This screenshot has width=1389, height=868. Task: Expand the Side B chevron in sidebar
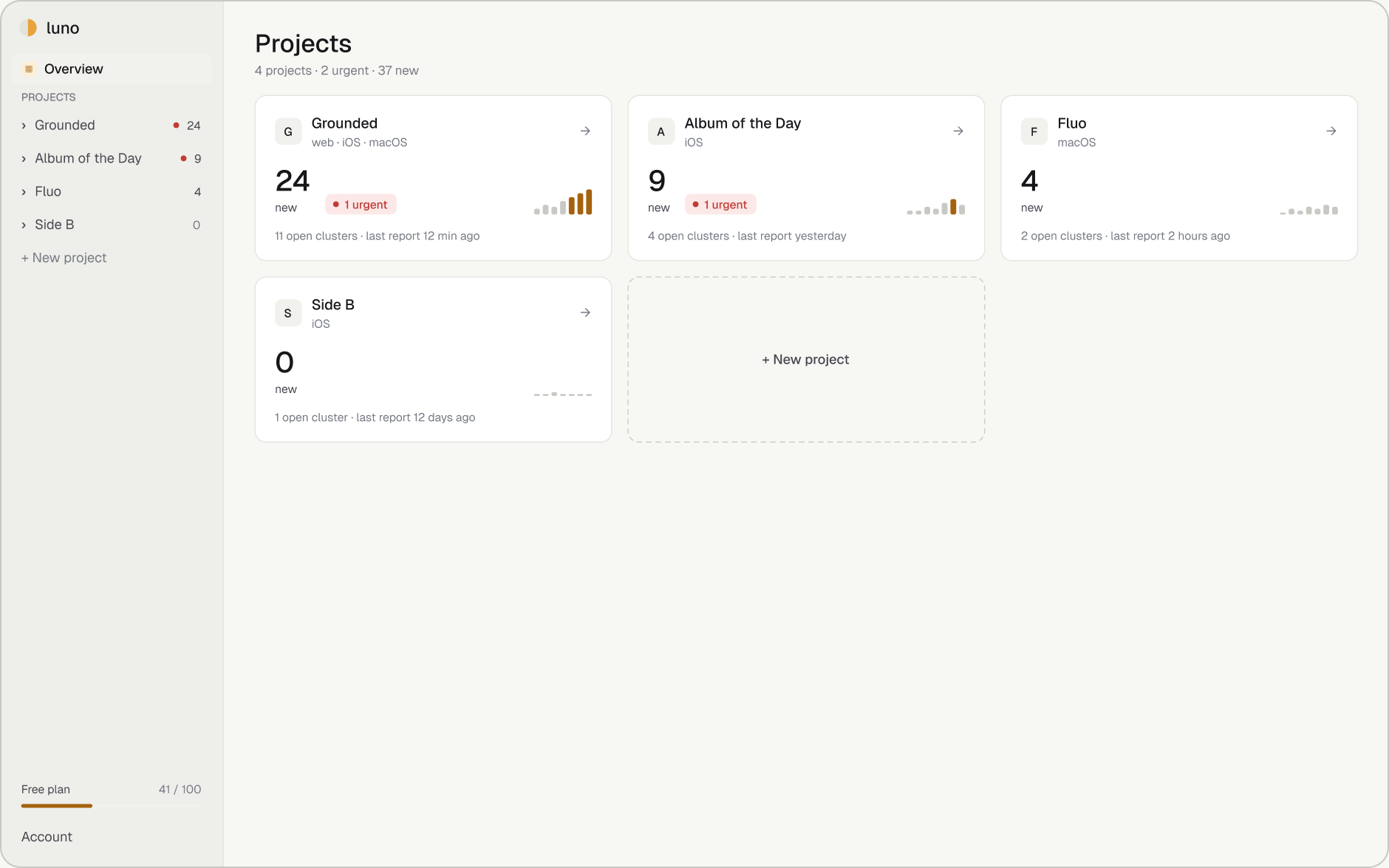pos(24,225)
